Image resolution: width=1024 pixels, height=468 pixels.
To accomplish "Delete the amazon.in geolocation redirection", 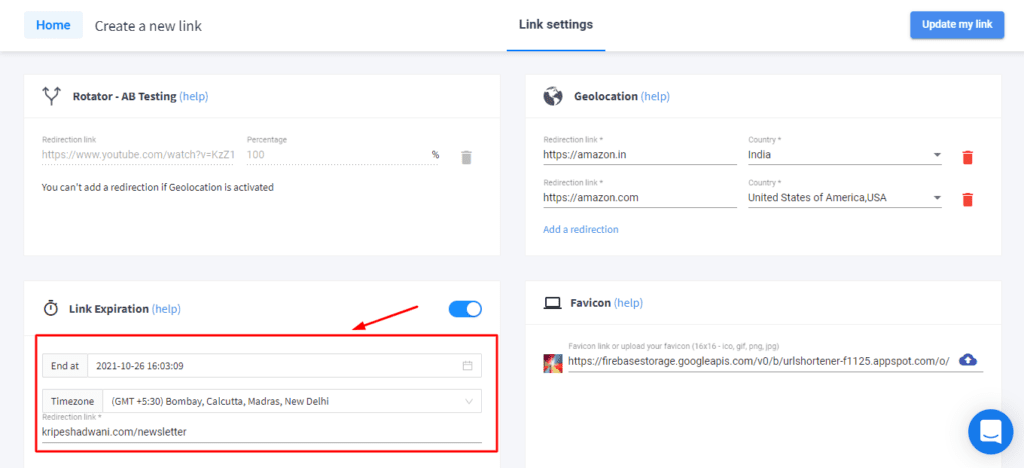I will (x=967, y=157).
